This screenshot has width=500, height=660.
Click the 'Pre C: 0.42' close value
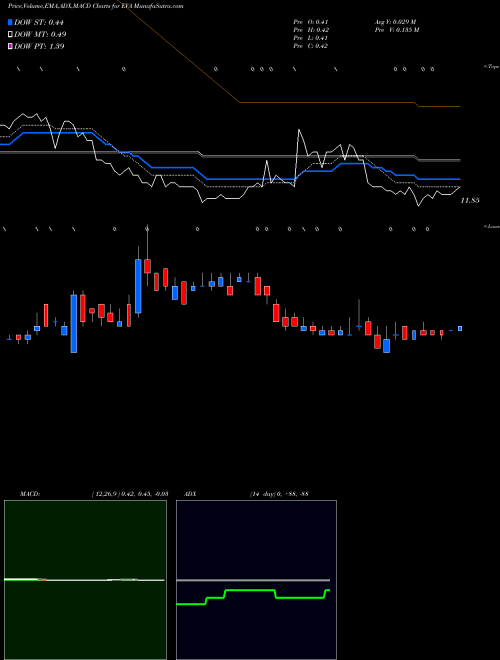coord(311,46)
